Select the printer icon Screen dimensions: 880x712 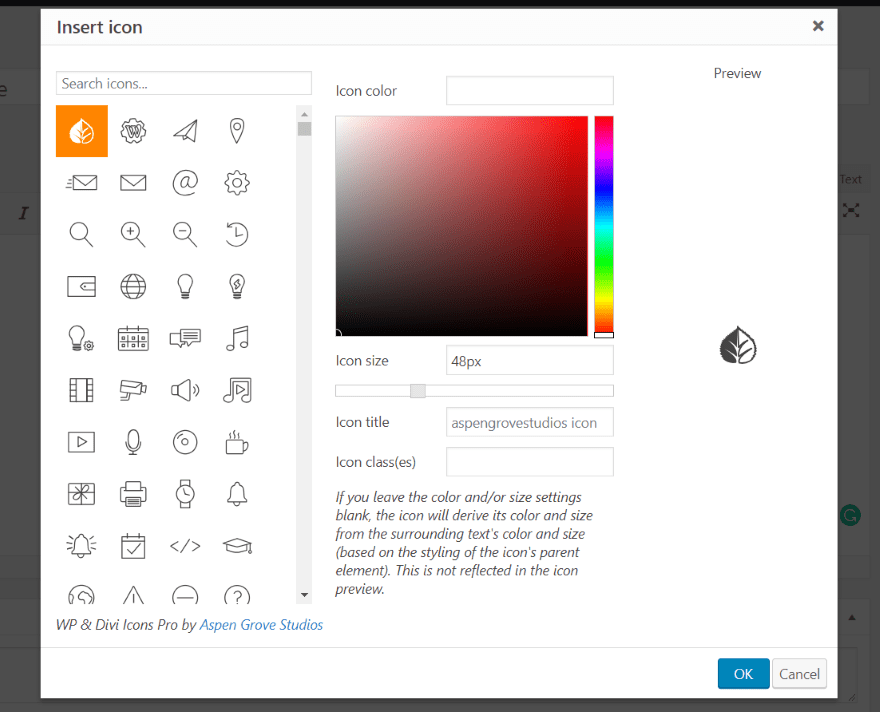pyautogui.click(x=133, y=494)
